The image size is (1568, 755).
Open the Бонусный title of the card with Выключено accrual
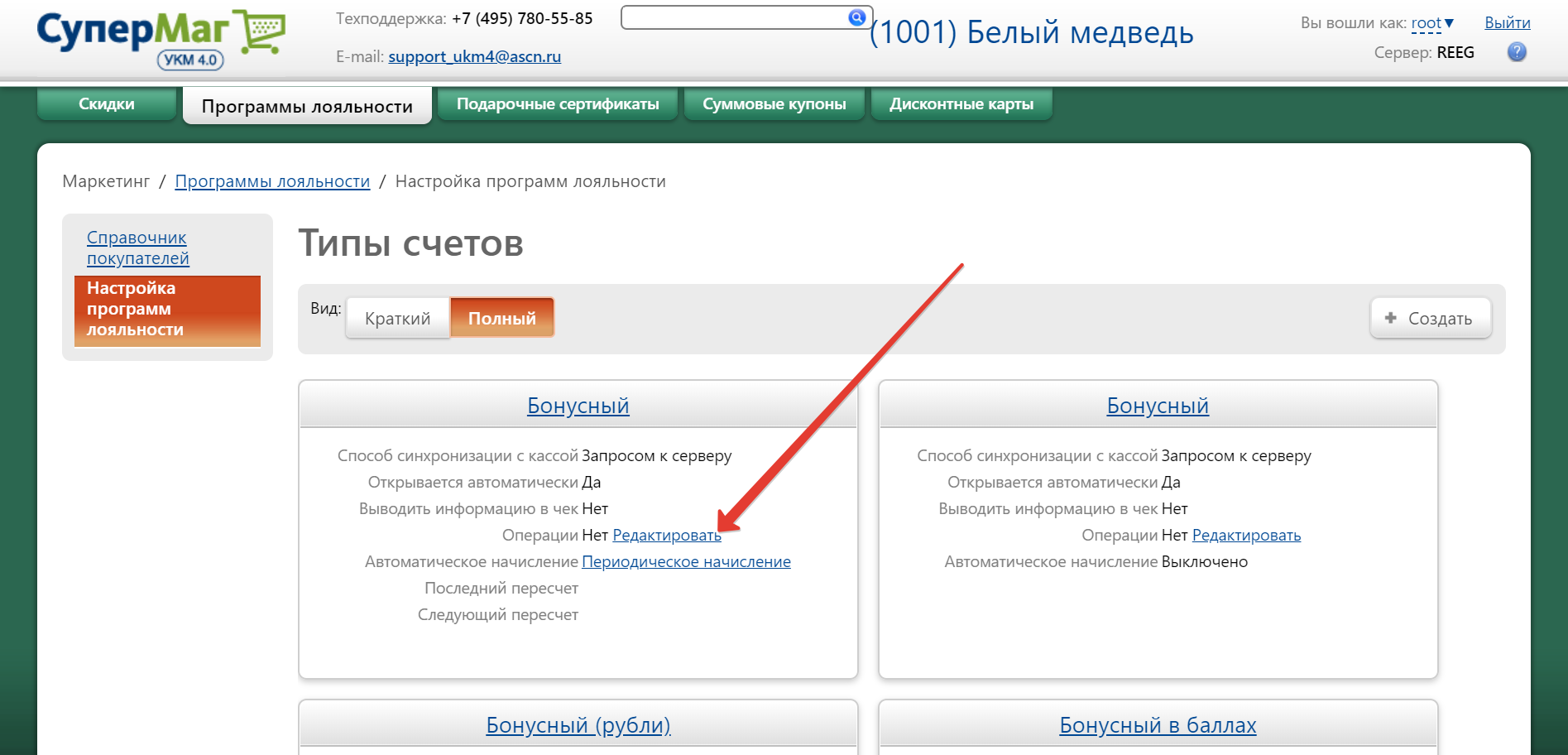1158,406
